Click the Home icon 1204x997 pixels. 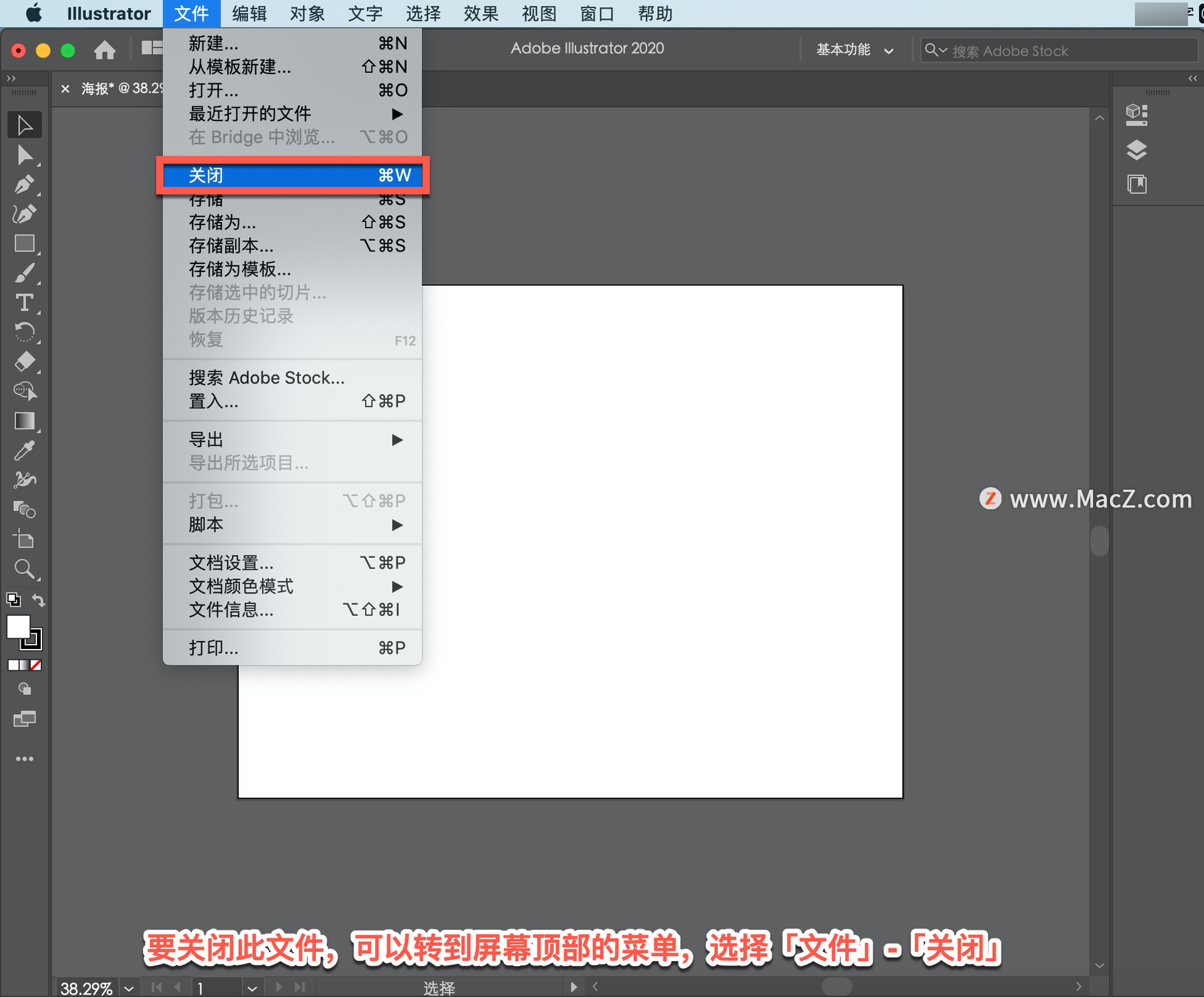point(105,50)
